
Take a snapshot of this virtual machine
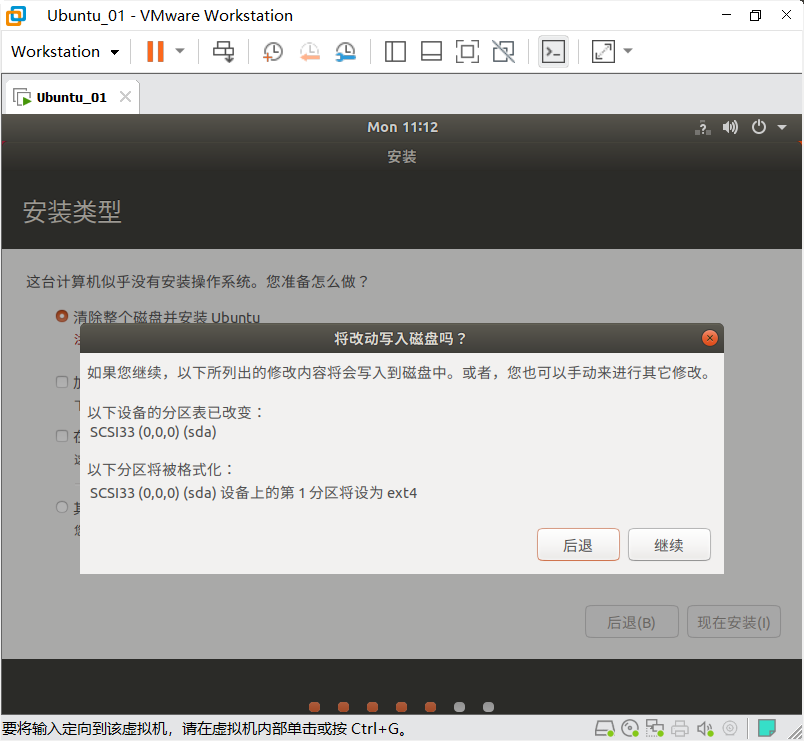point(273,52)
